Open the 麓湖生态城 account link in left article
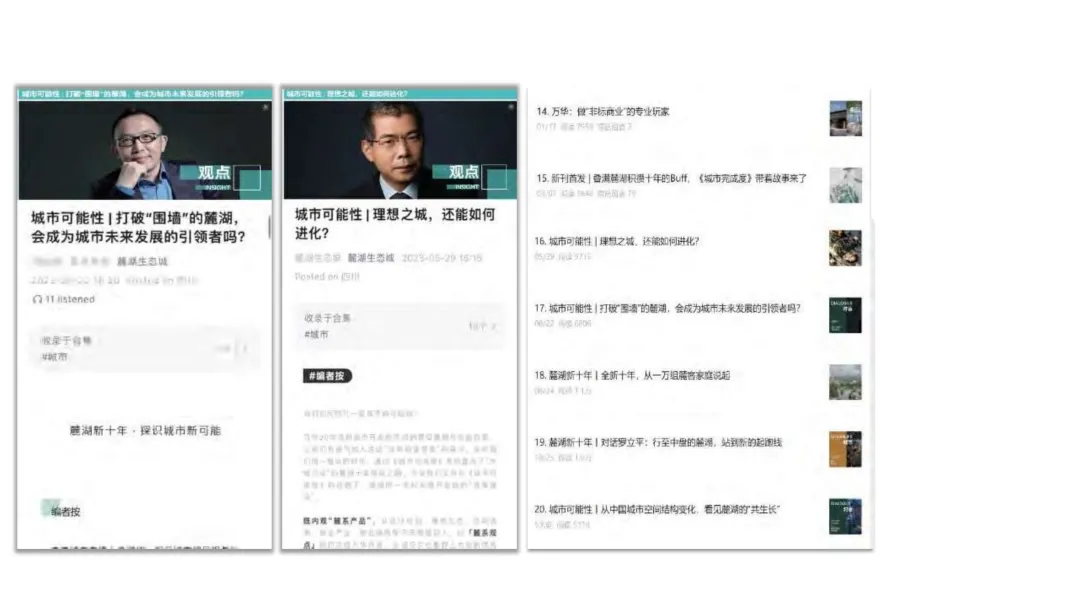 (142, 262)
